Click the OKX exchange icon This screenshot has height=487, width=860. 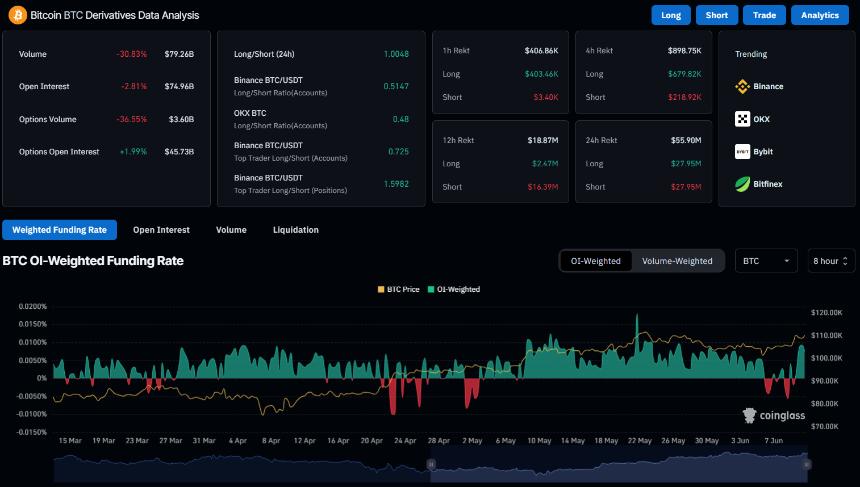click(742, 119)
